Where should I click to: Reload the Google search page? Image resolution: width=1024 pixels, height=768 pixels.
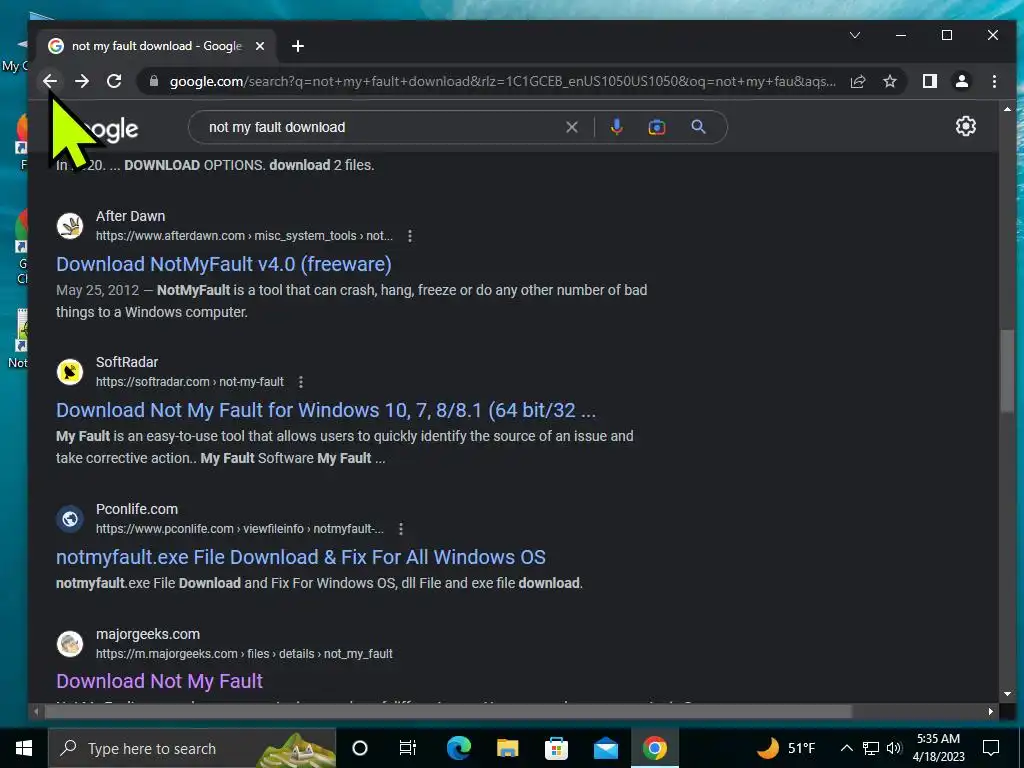[x=114, y=81]
